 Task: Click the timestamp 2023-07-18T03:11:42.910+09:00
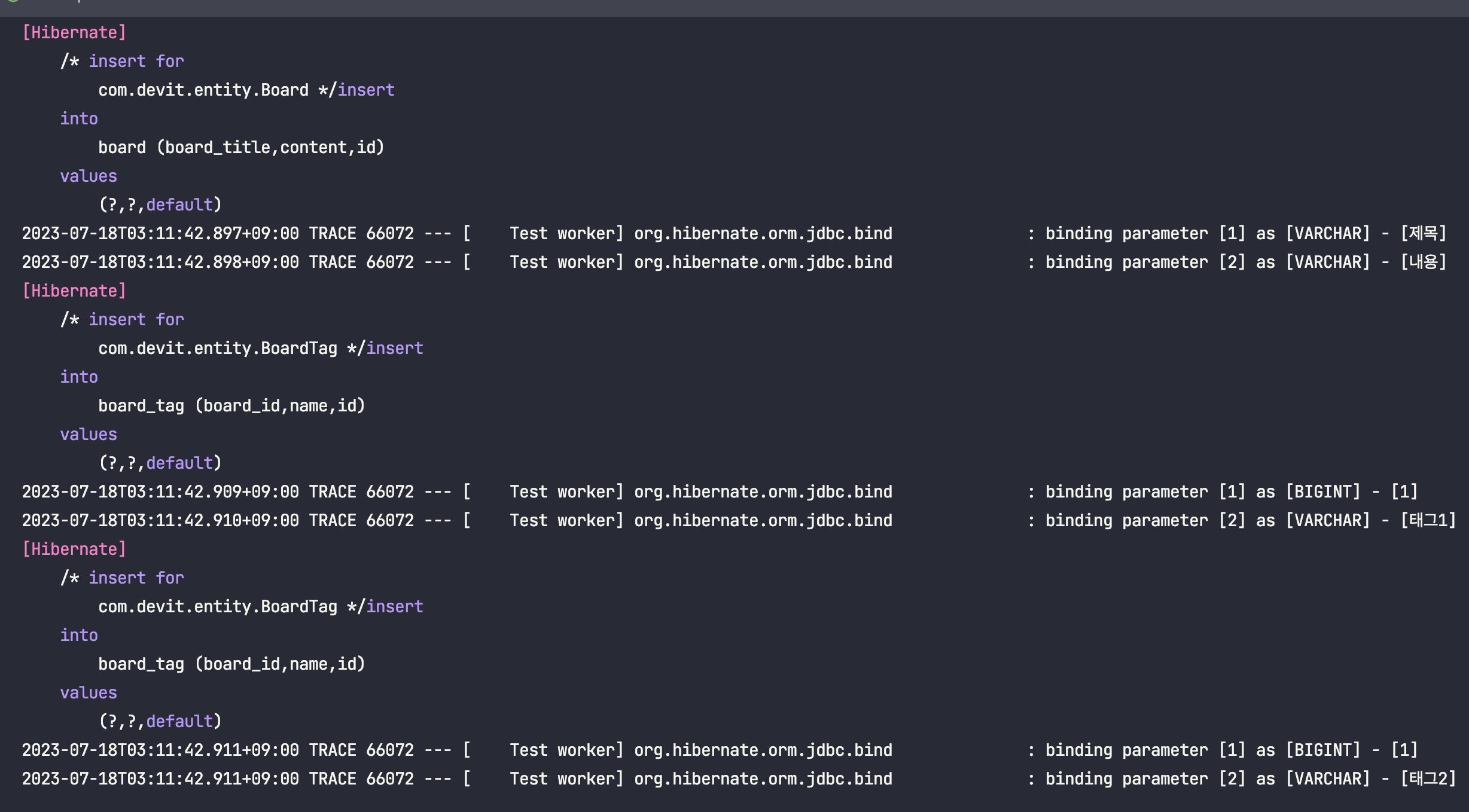160,520
